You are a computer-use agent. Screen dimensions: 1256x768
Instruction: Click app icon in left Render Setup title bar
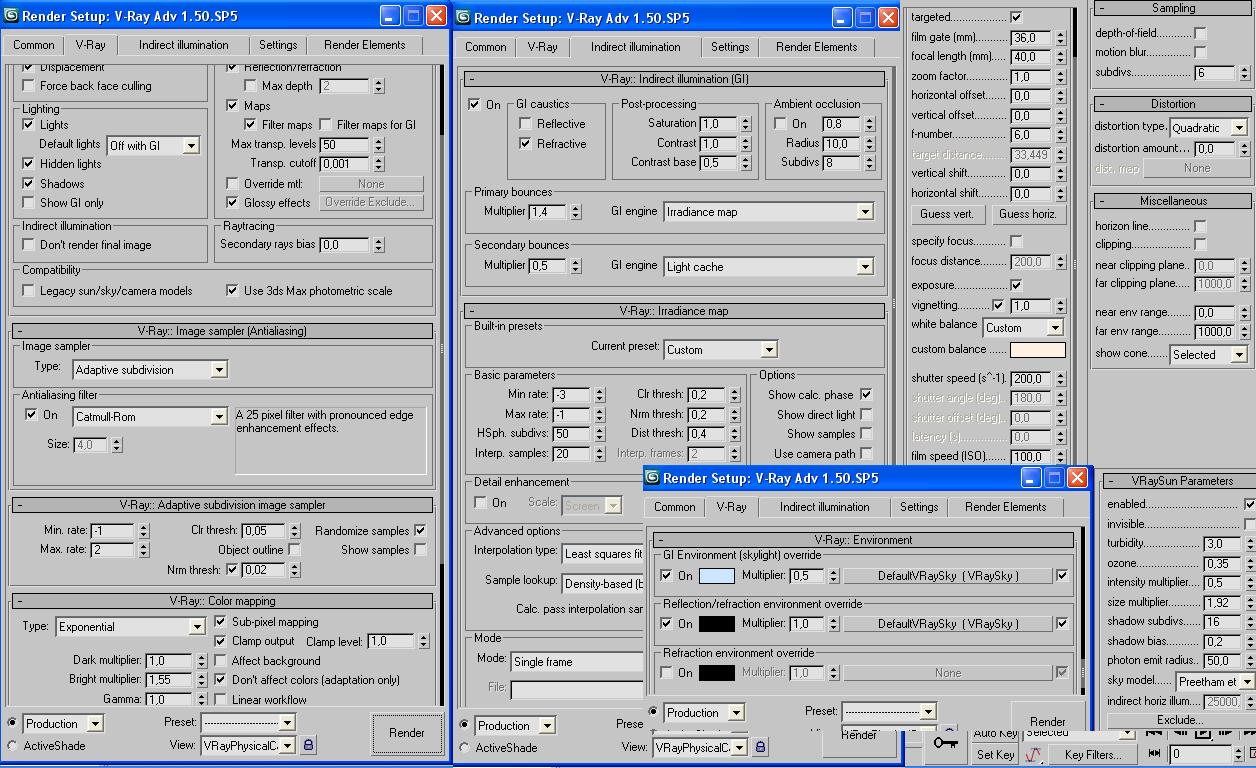click(x=11, y=16)
